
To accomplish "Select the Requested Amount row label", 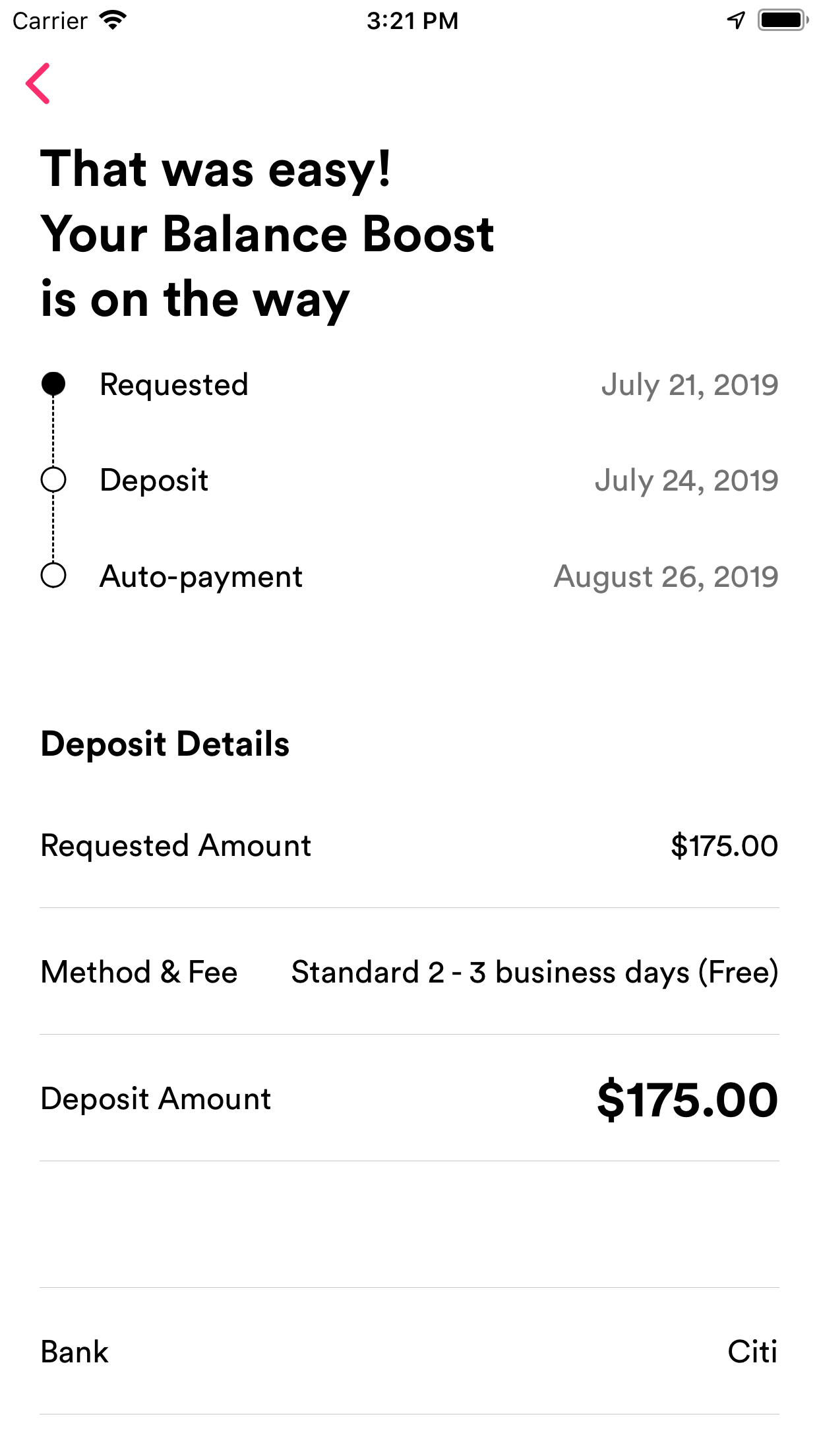I will coord(176,845).
